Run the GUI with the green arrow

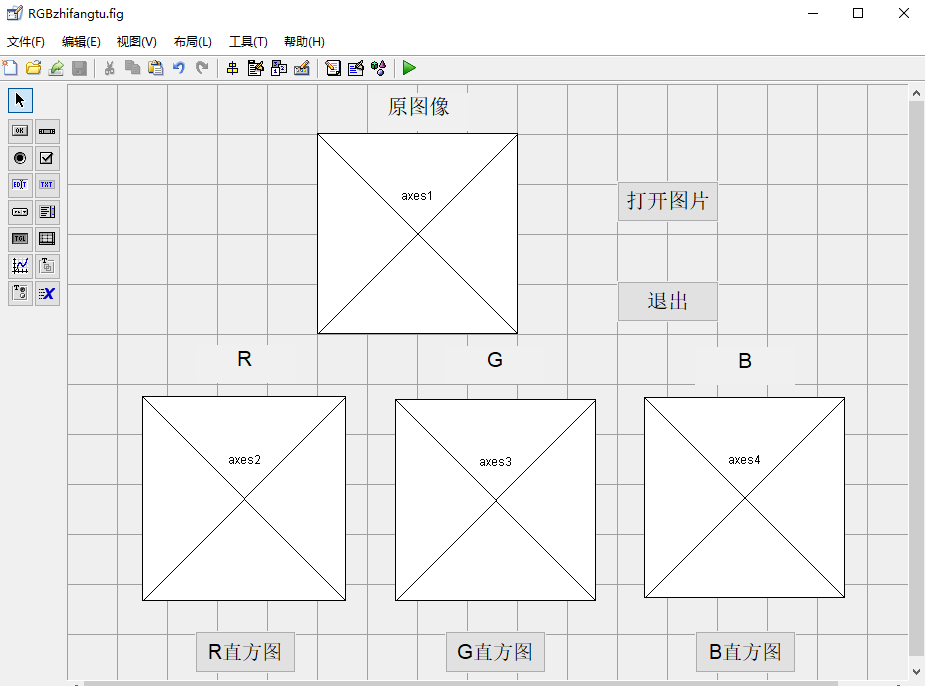coord(409,68)
